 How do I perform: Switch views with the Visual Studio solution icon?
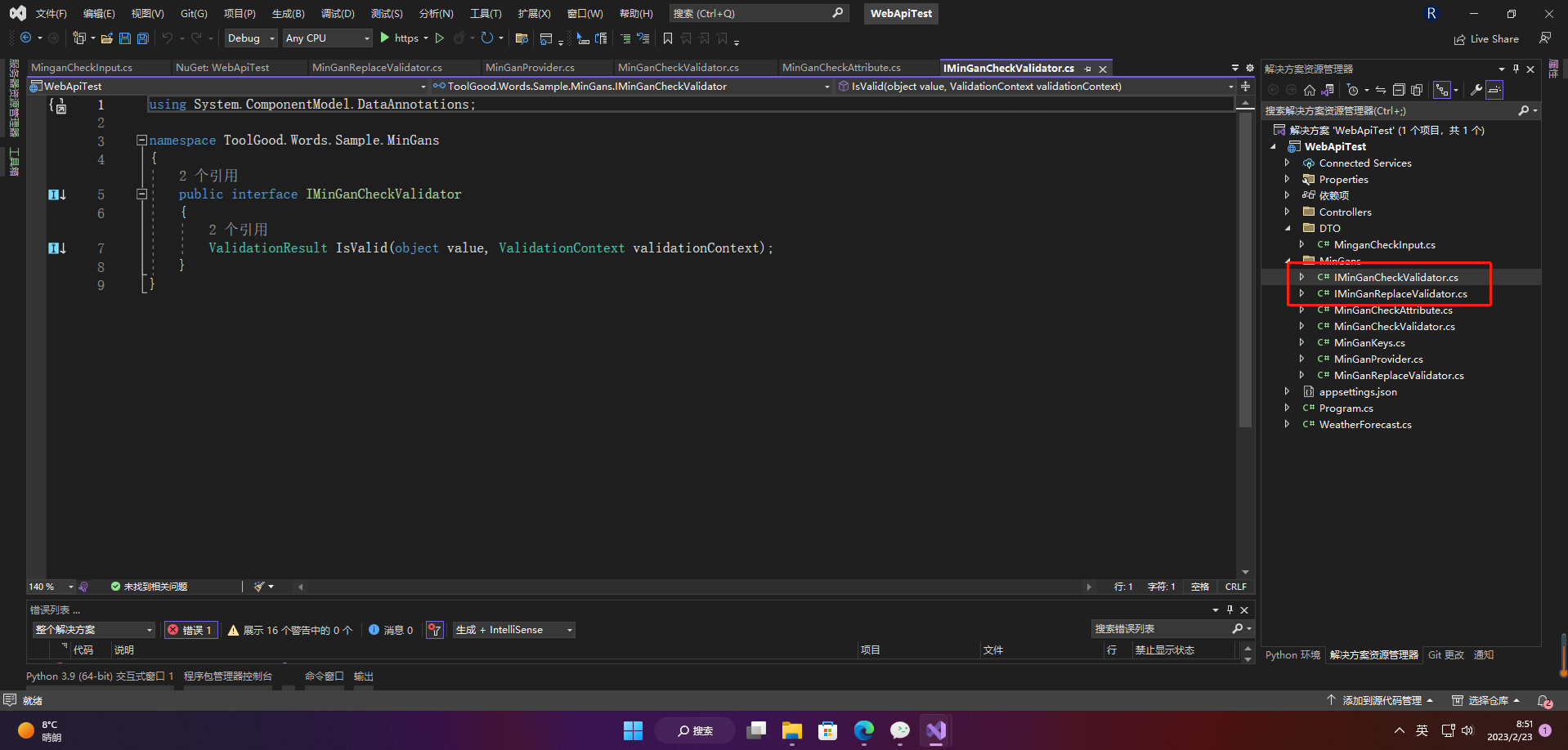point(1328,90)
